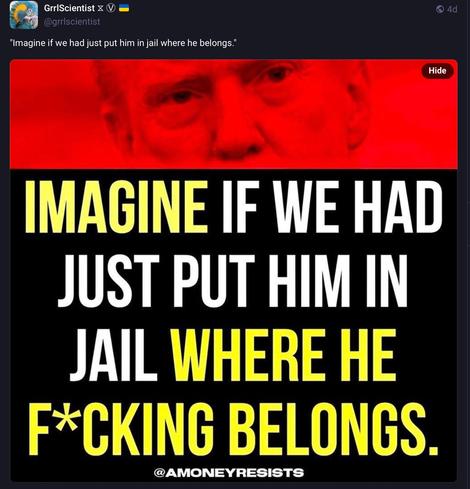Click the nose in the red photo
The height and width of the screenshot is (489, 470).
[x=238, y=138]
